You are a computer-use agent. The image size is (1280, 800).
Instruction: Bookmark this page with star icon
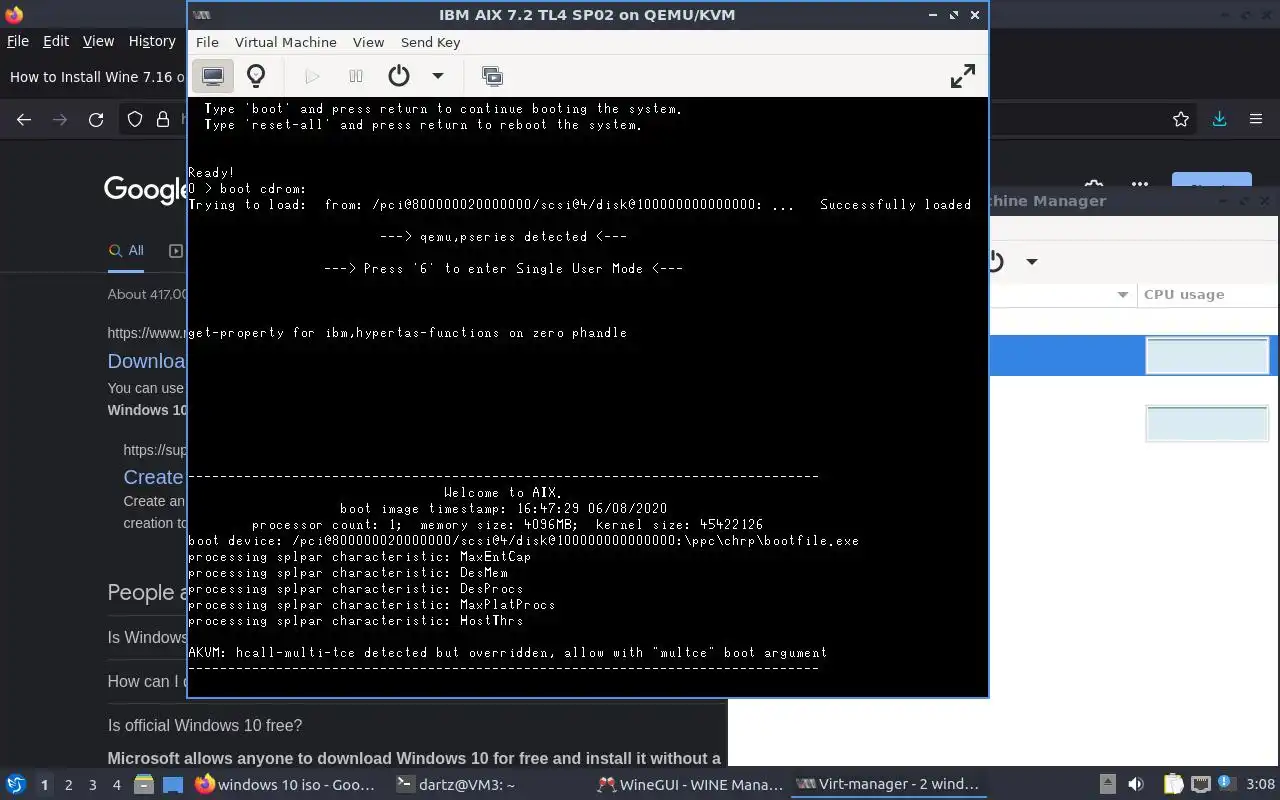pos(1181,119)
